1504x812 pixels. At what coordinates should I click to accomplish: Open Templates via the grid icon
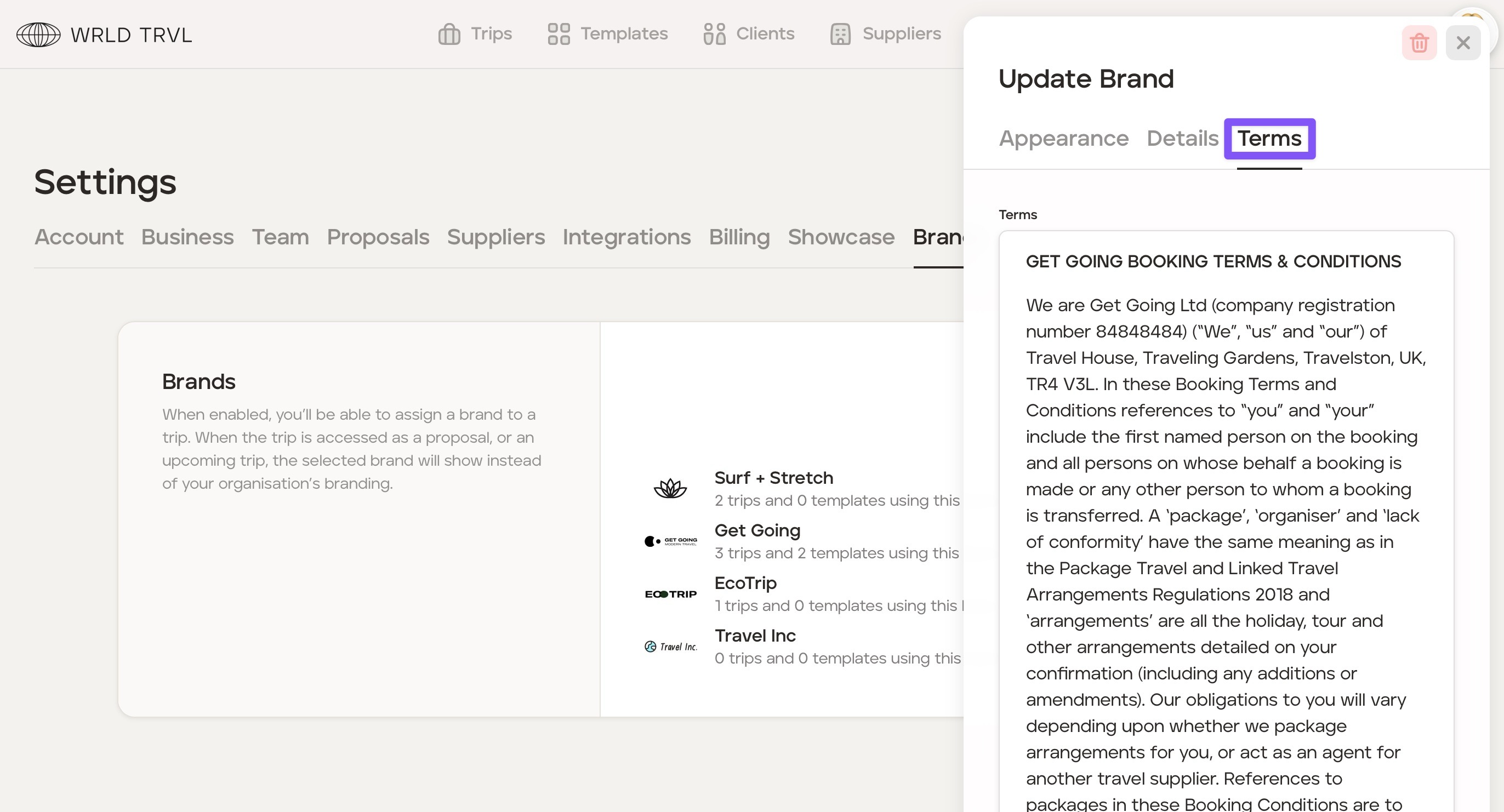(558, 34)
